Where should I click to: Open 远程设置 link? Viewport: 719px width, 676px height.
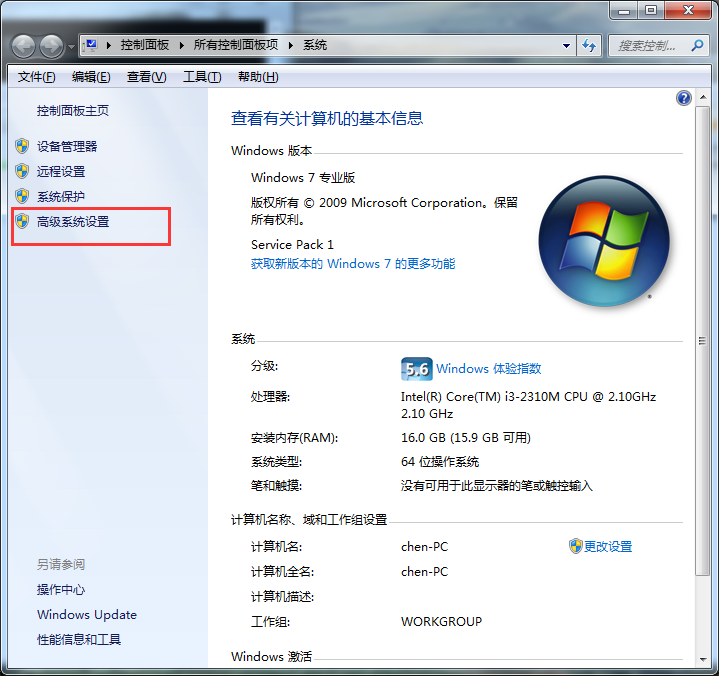(61, 172)
